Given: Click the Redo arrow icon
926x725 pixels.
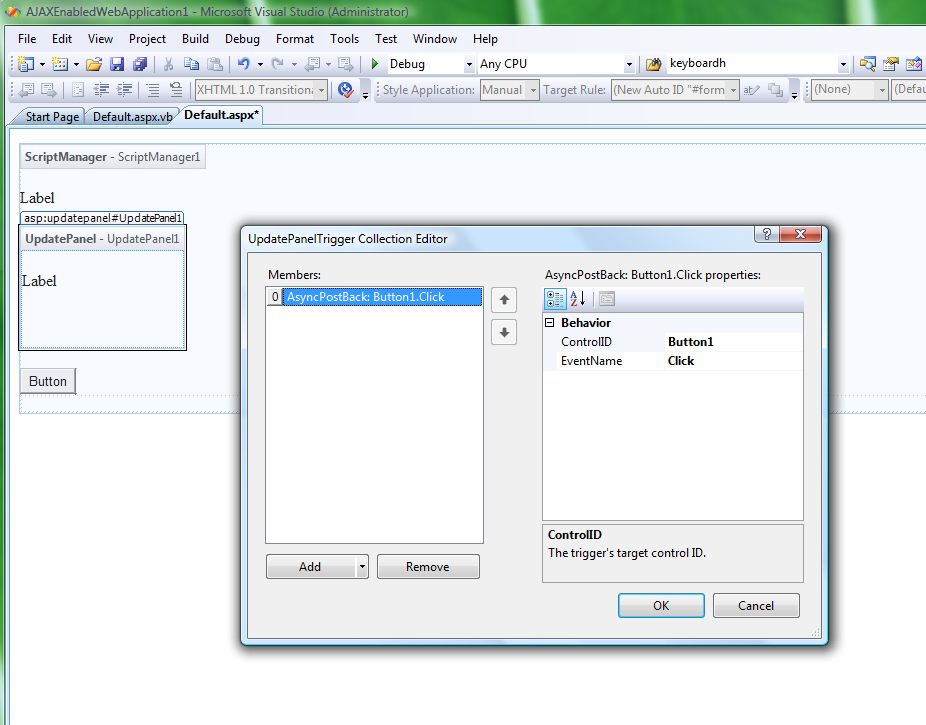Looking at the screenshot, I should (x=278, y=64).
